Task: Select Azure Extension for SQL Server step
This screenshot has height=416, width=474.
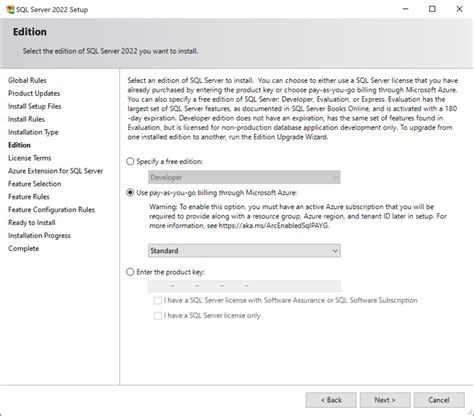Action: point(56,171)
